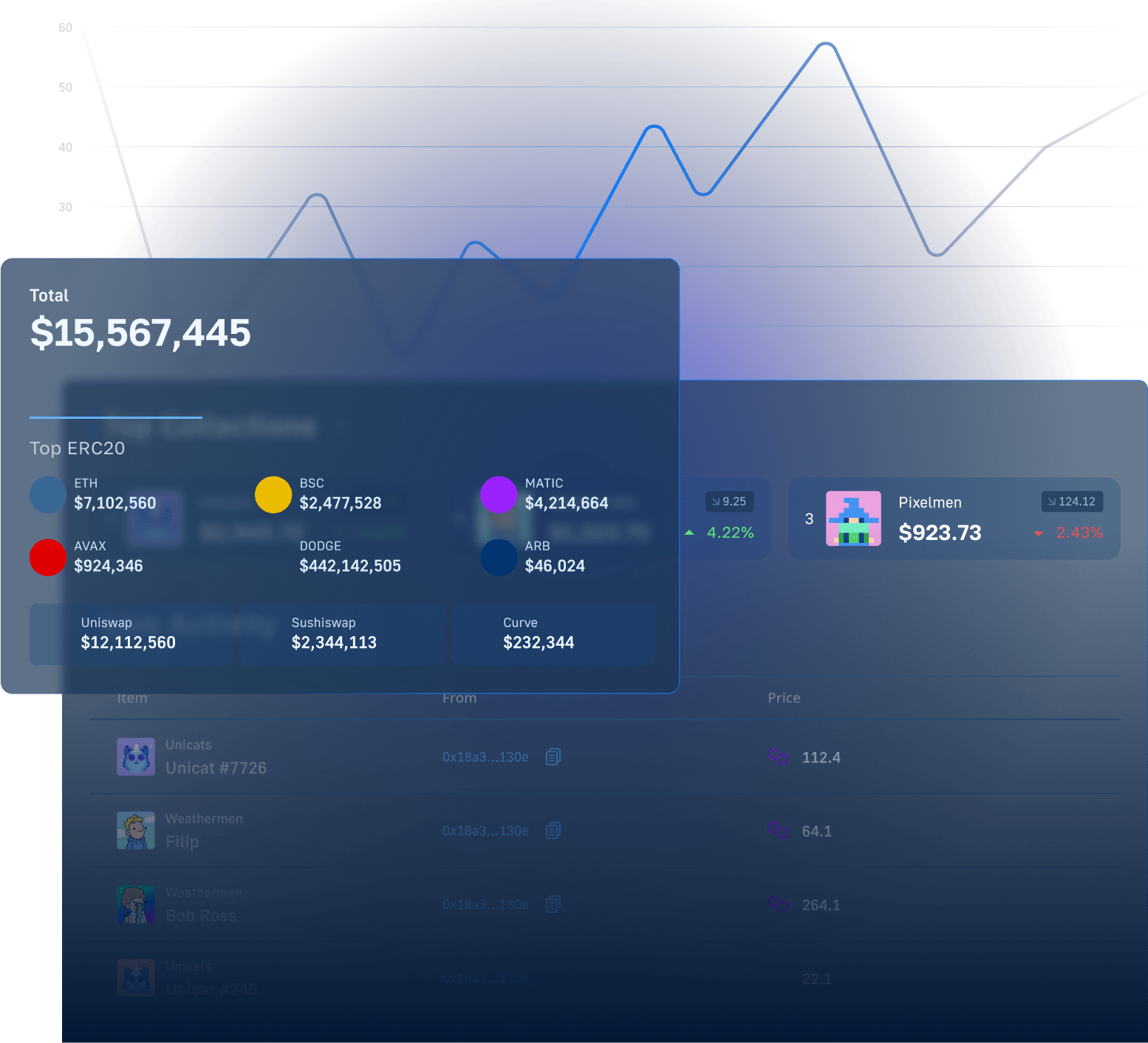
Task: Open the Pixelmen collection avatar
Action: [x=853, y=519]
